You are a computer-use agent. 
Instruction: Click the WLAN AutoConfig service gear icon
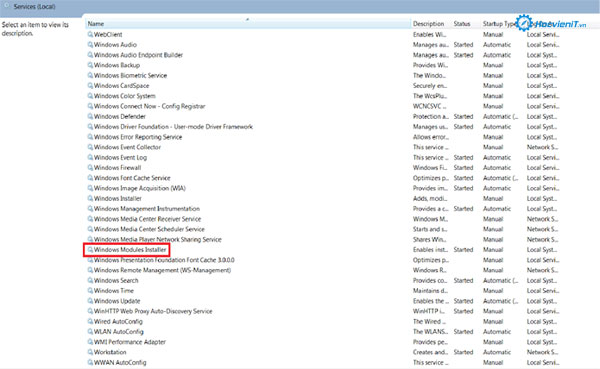(x=90, y=332)
